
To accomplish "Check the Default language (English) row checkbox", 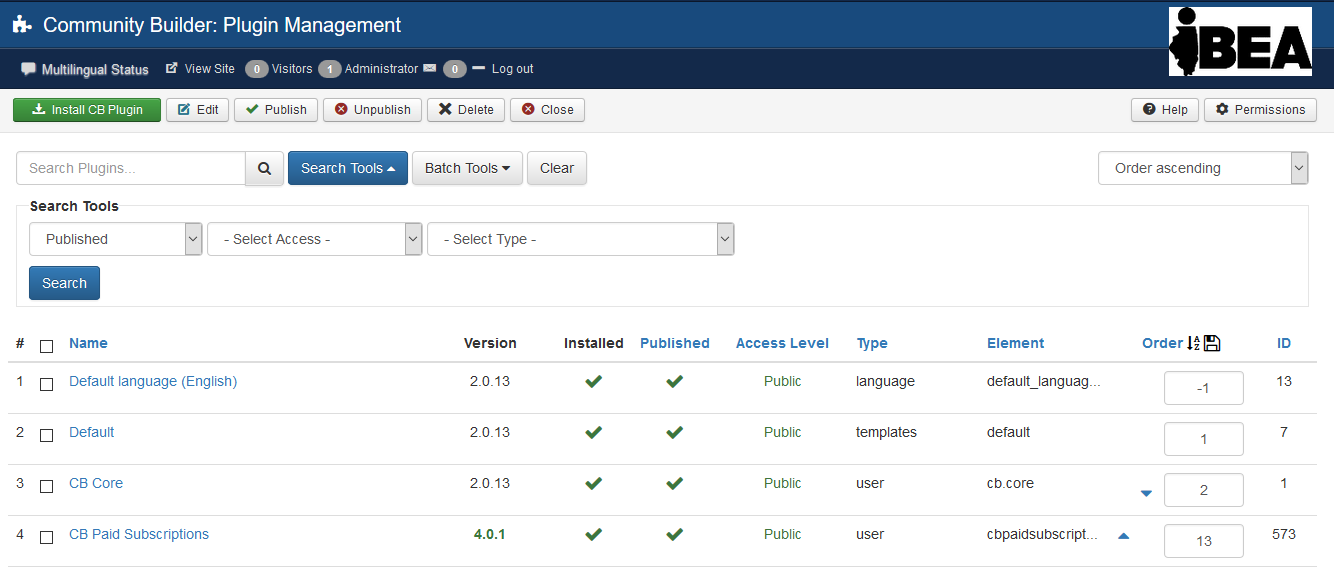I will (46, 384).
